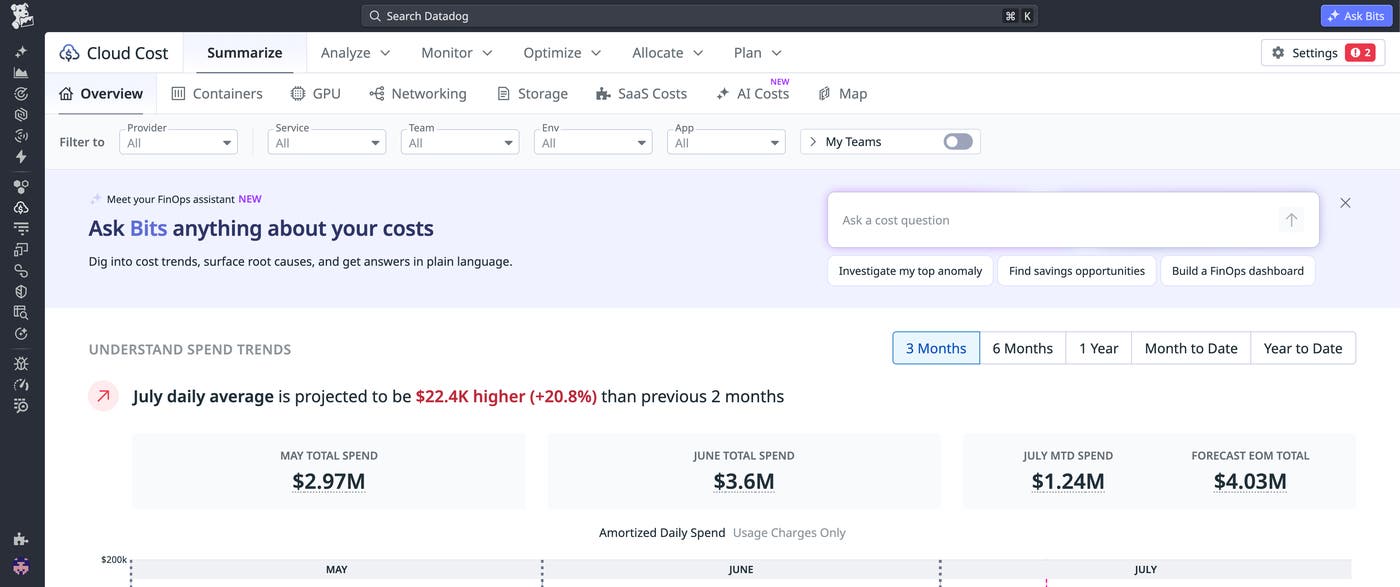Click the Search Datadog field
The width and height of the screenshot is (1400, 587).
(699, 16)
